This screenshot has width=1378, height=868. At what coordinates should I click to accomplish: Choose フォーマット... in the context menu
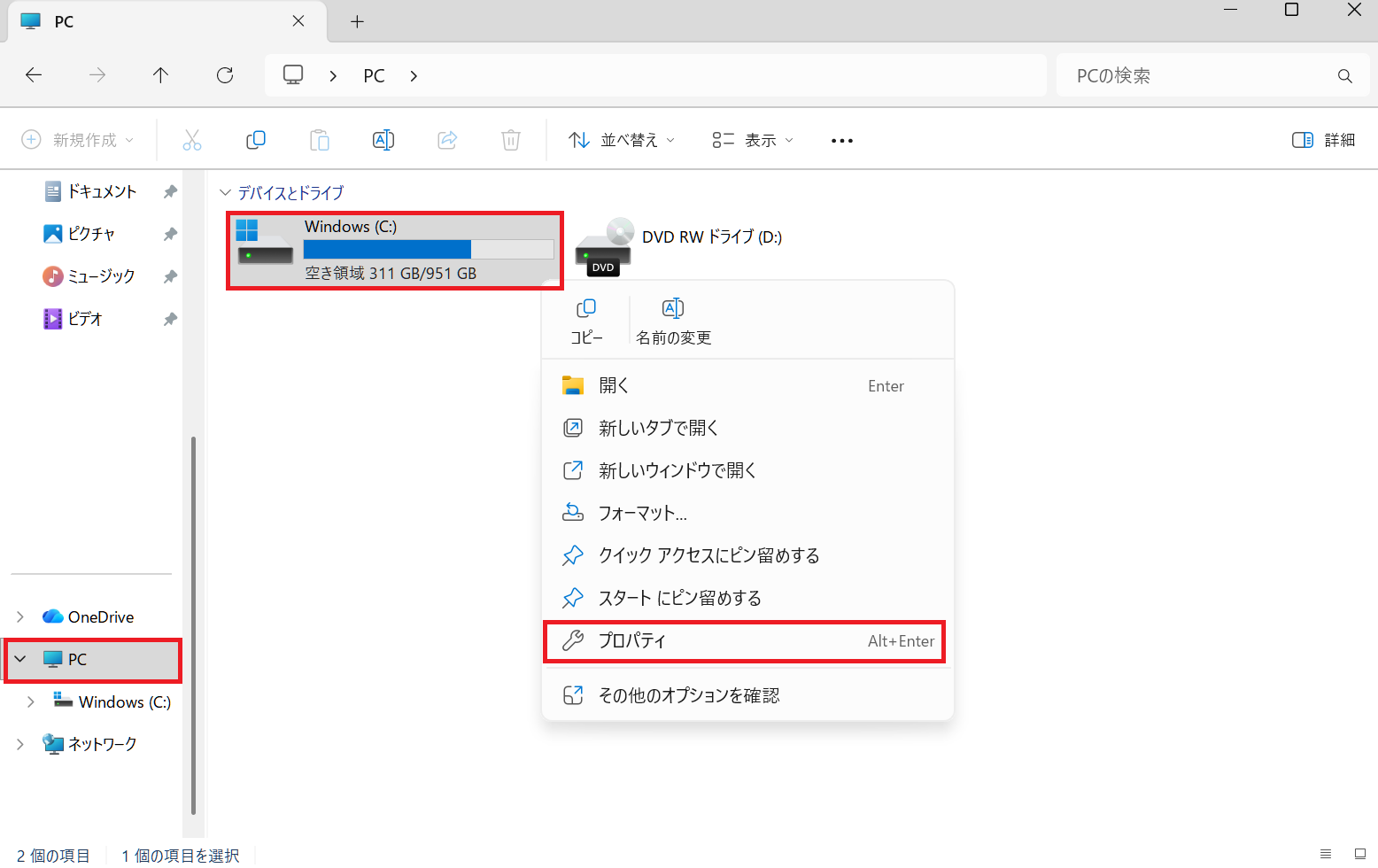click(643, 513)
